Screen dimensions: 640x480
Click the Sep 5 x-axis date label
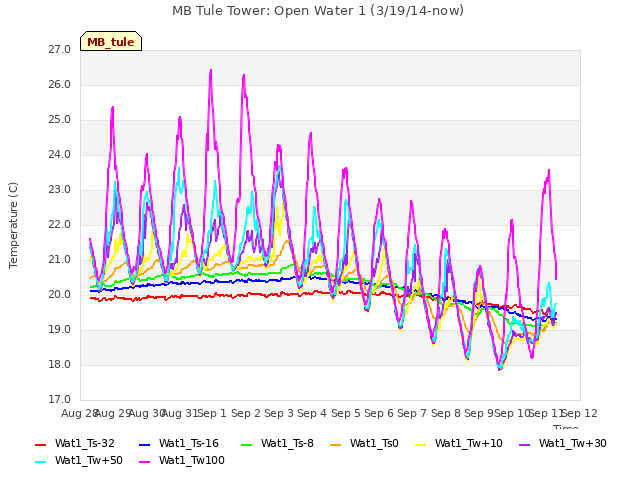pyautogui.click(x=346, y=414)
